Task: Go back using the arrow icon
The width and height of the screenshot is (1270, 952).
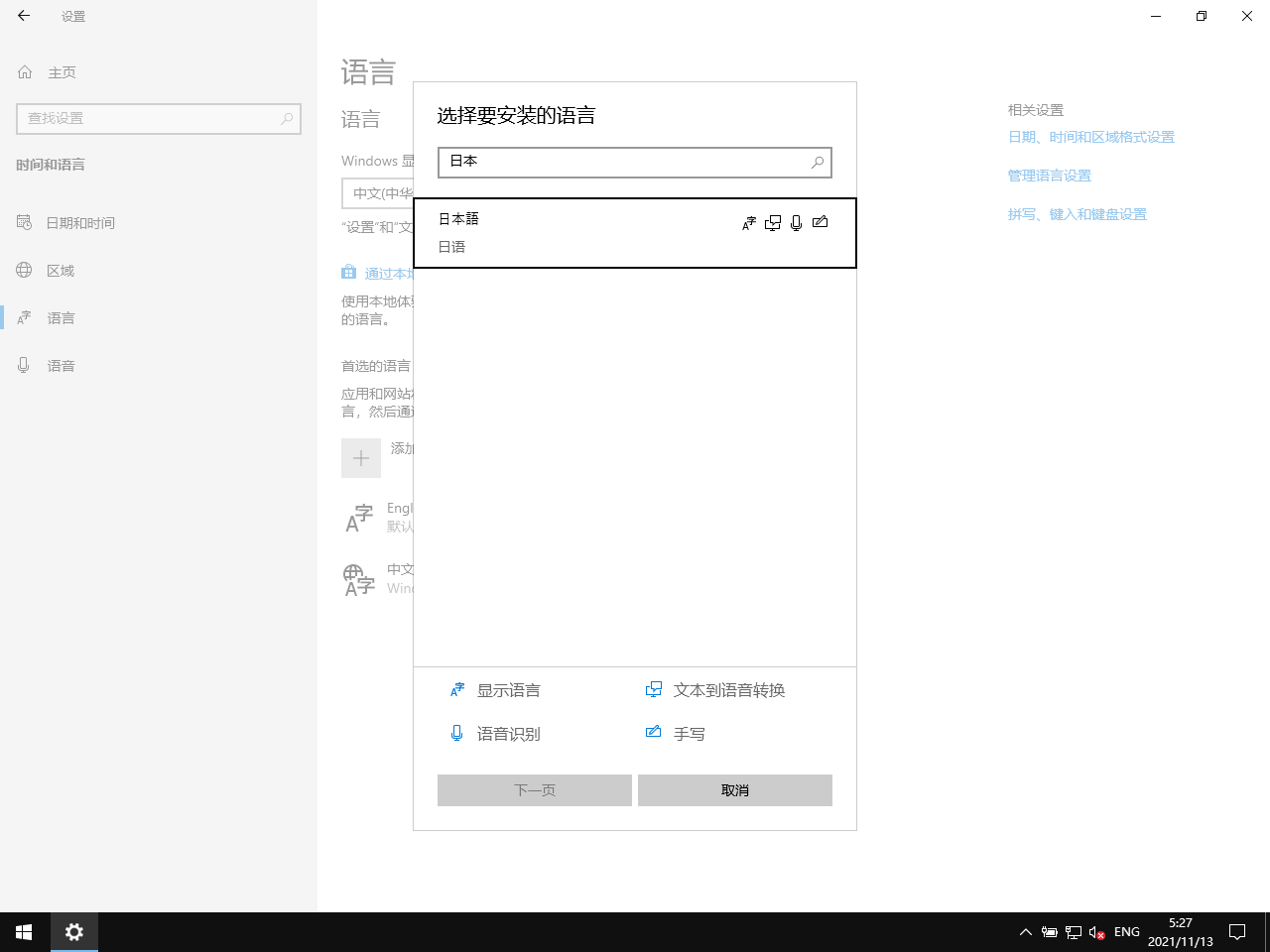Action: coord(24,16)
